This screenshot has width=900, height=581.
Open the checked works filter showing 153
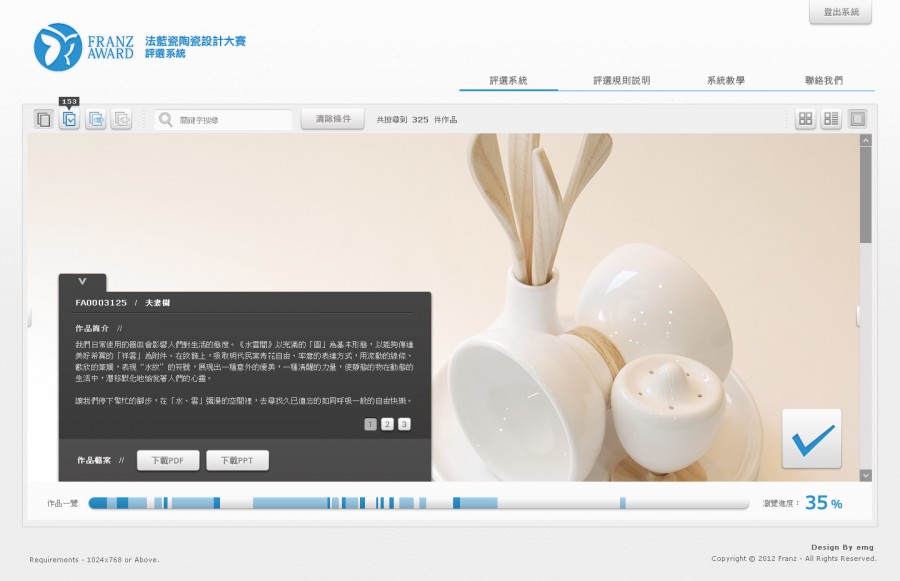pyautogui.click(x=69, y=121)
